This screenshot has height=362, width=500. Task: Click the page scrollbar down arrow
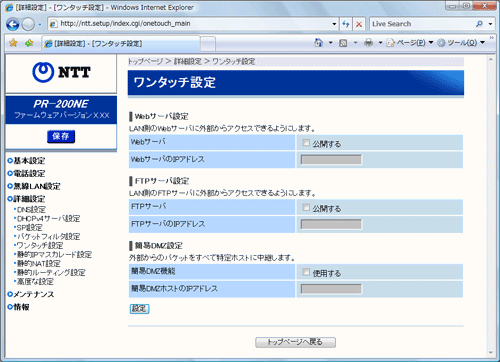[491, 352]
